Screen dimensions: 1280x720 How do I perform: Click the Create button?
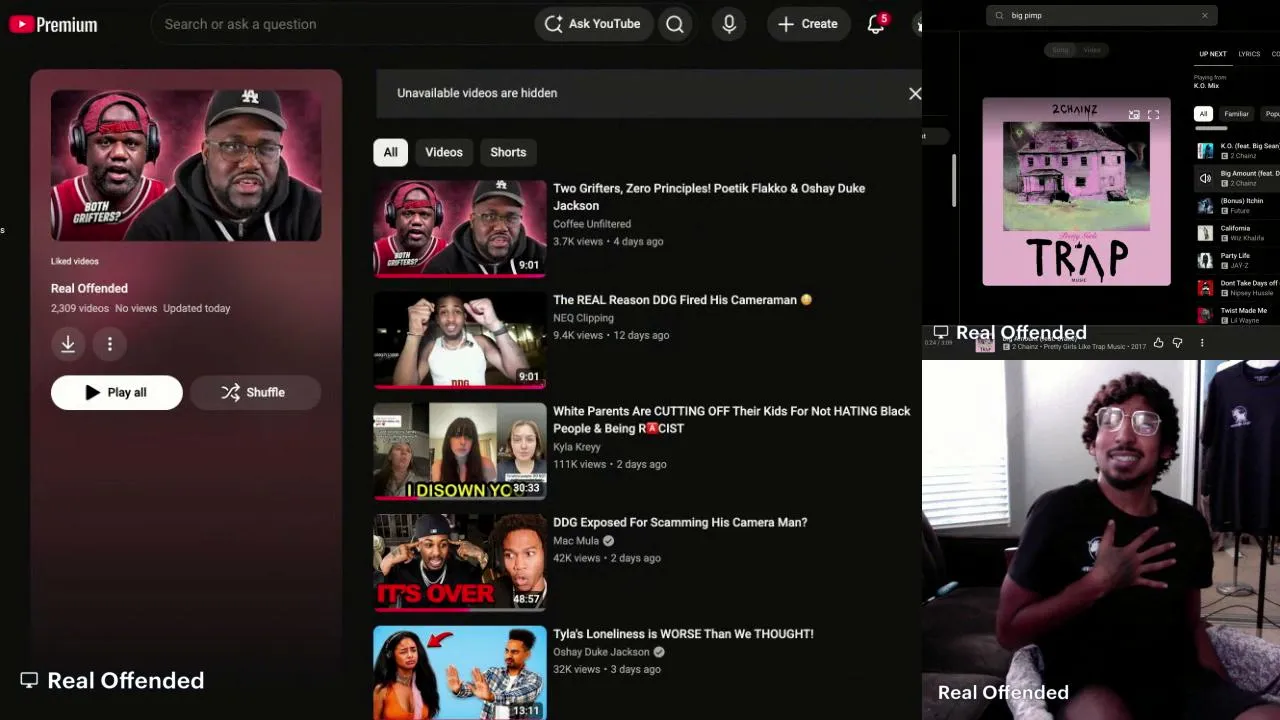808,24
